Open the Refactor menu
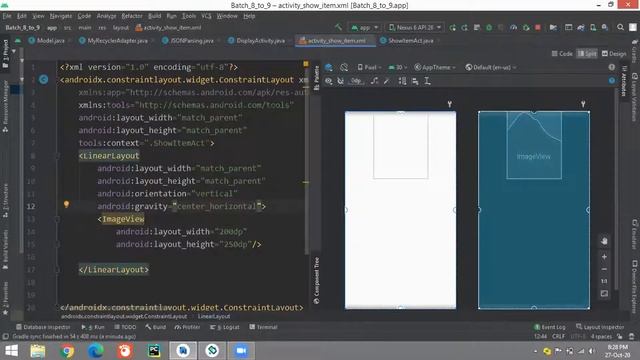Viewport: 640px width, 360px height. (x=132, y=16)
